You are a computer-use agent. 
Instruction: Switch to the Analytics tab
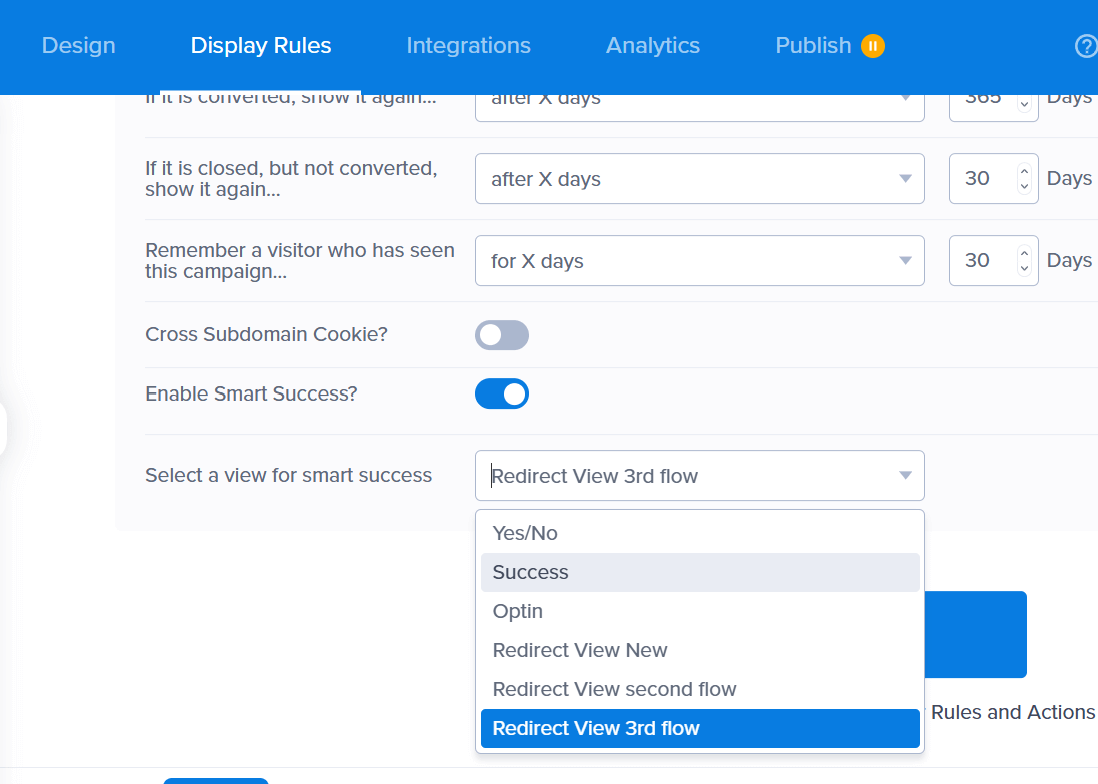[652, 45]
